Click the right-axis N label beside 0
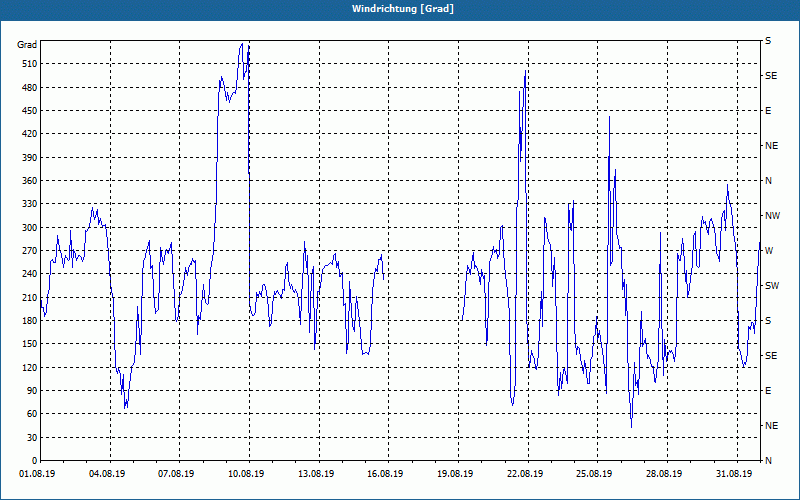Viewport: 800px width, 500px height. tap(769, 461)
